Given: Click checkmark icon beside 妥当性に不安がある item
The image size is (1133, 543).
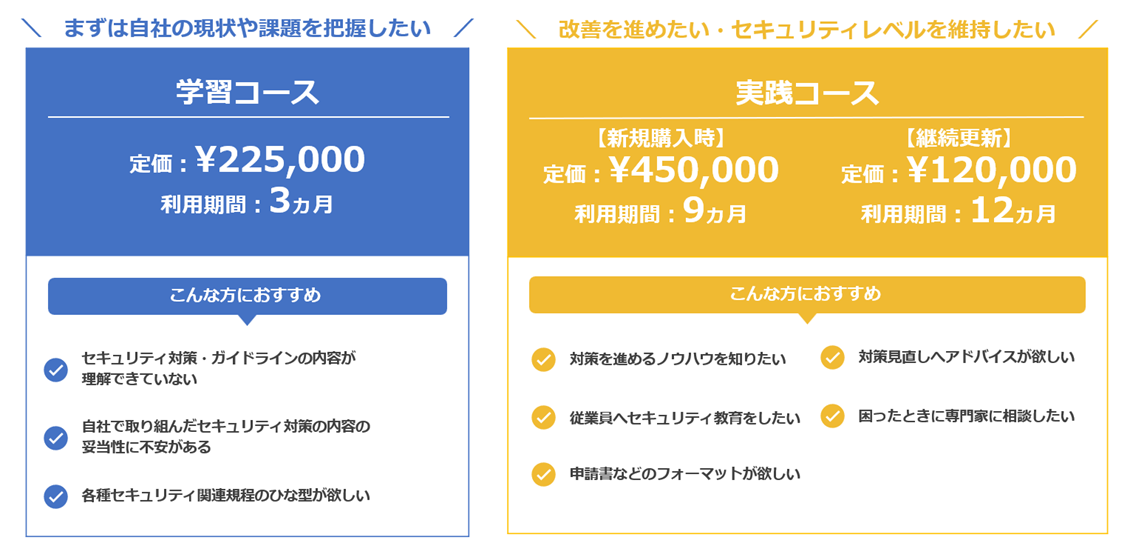Looking at the screenshot, I should [x=56, y=437].
